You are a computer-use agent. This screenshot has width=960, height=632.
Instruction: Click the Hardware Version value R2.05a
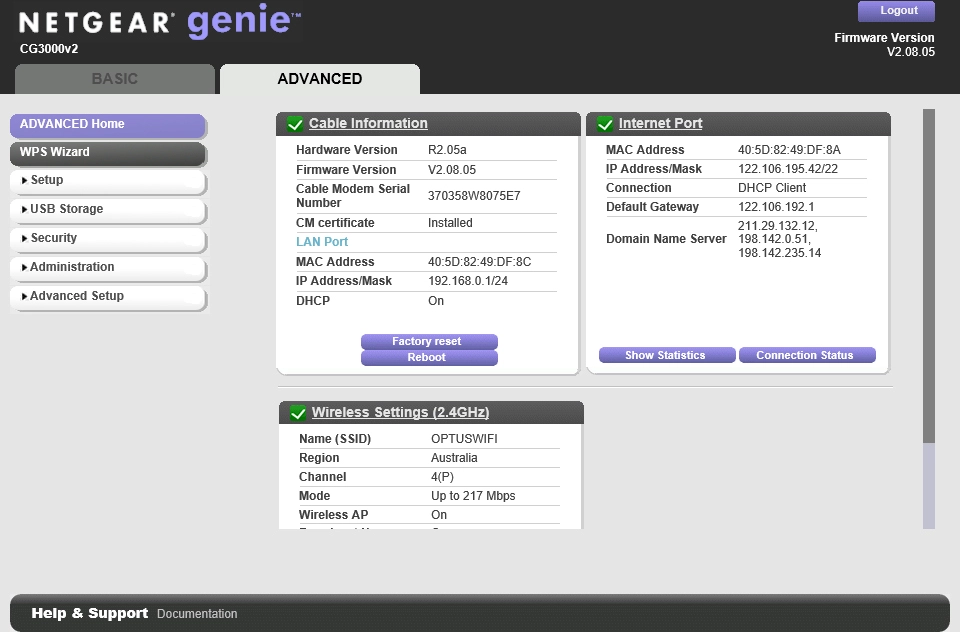[447, 150]
